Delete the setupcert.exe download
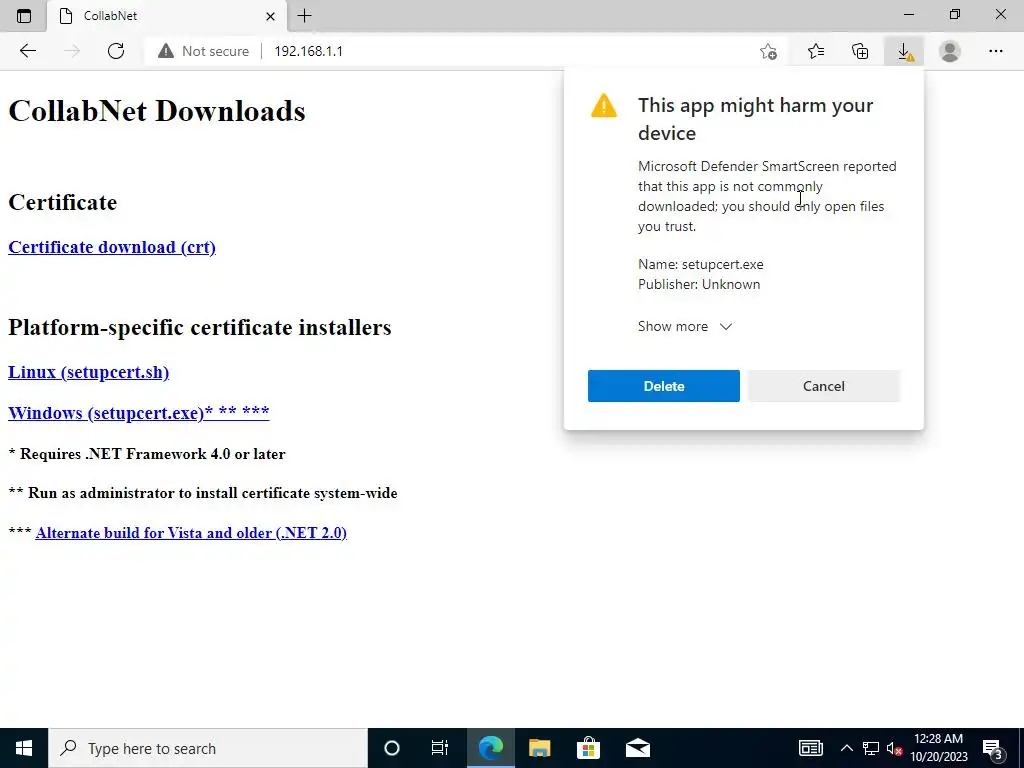1024x768 pixels. [664, 386]
